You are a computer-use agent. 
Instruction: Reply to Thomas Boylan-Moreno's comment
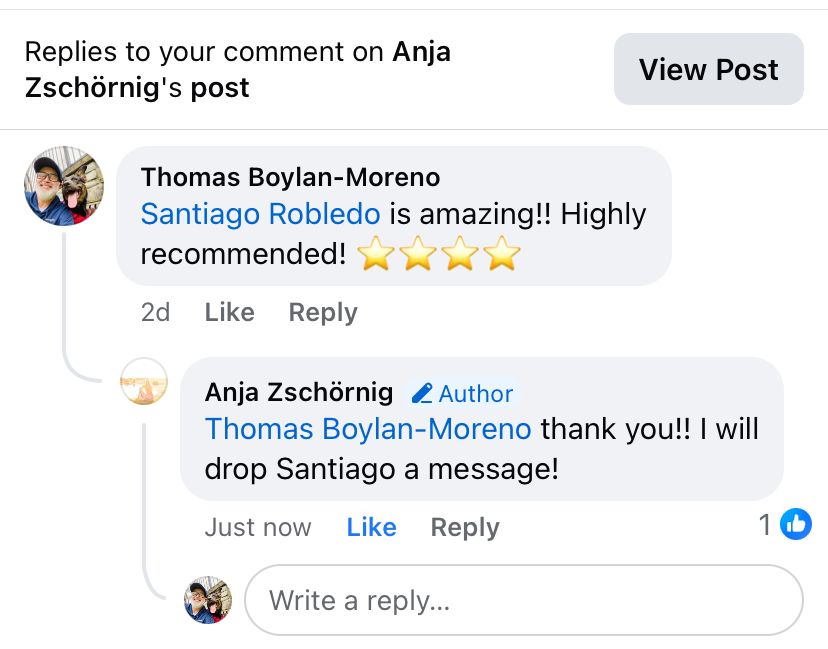(323, 312)
